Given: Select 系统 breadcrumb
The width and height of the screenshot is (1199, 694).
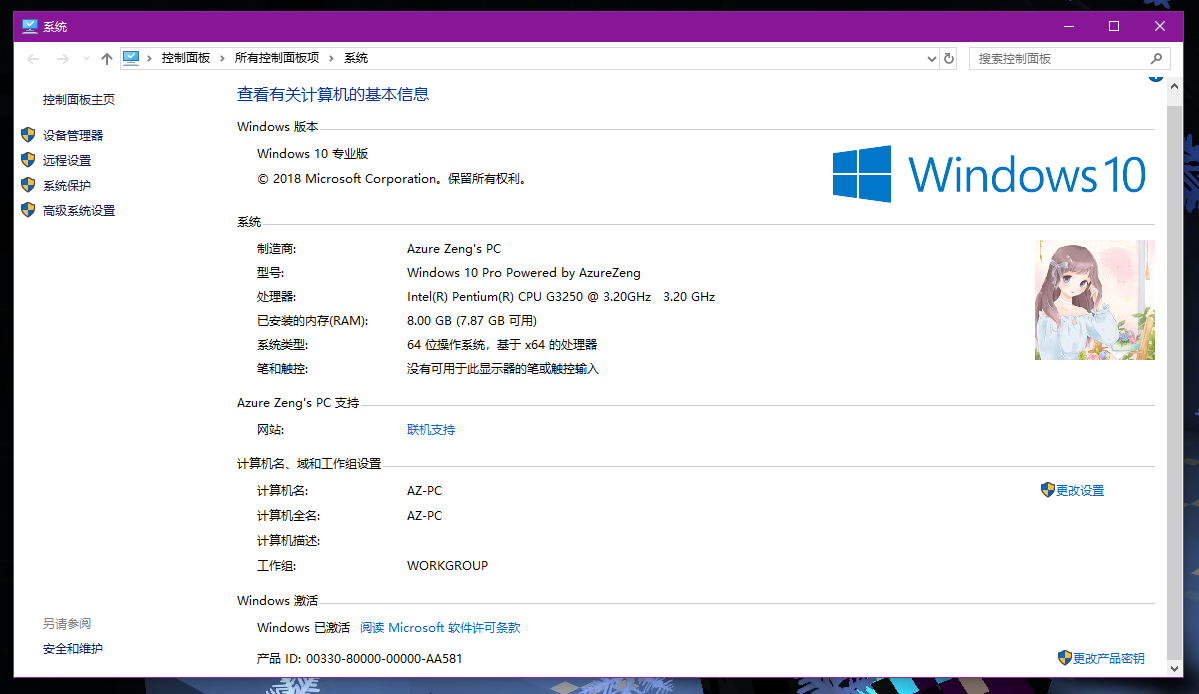Looking at the screenshot, I should tap(356, 58).
